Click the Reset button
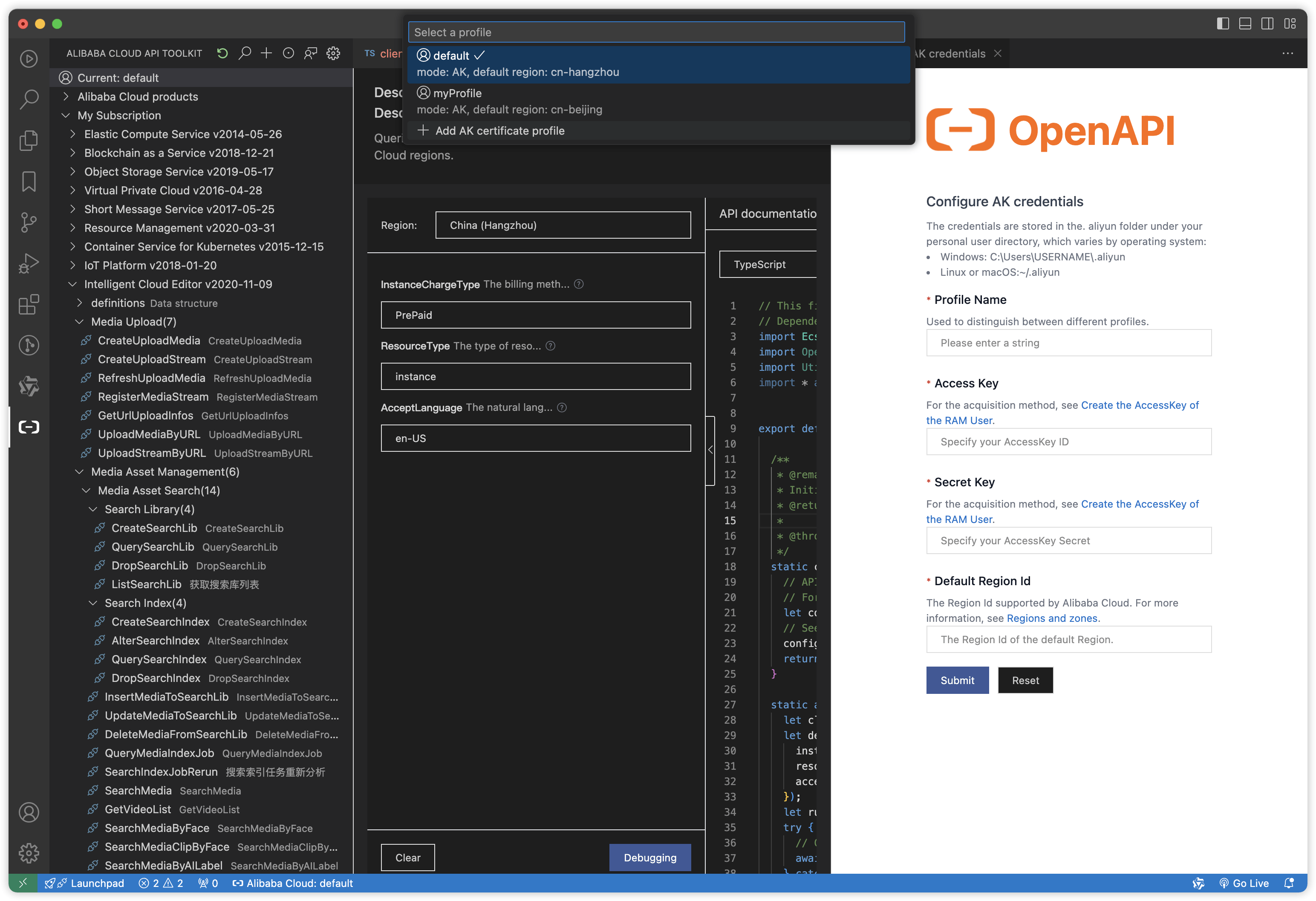The image size is (1316, 901). tap(1025, 680)
